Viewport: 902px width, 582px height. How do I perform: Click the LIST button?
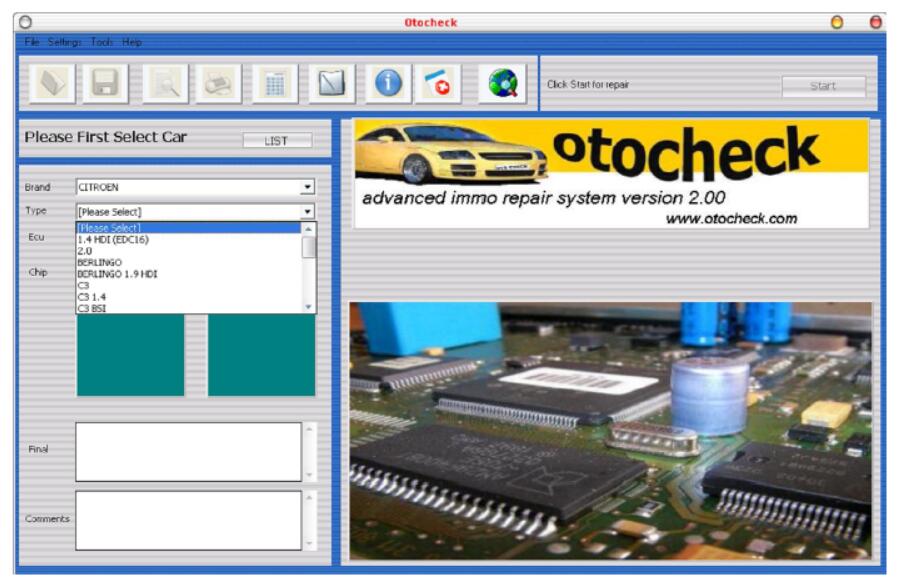pos(277,141)
